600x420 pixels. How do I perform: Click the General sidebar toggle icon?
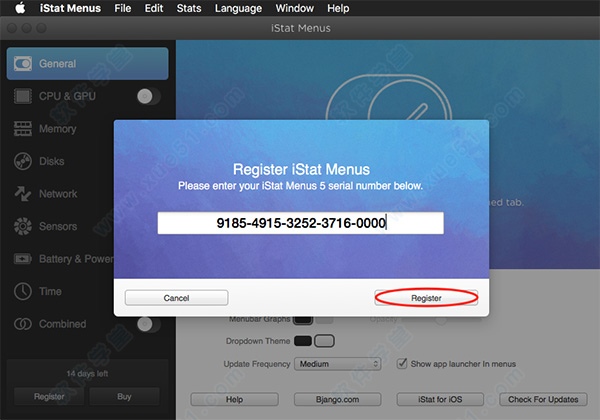point(23,63)
